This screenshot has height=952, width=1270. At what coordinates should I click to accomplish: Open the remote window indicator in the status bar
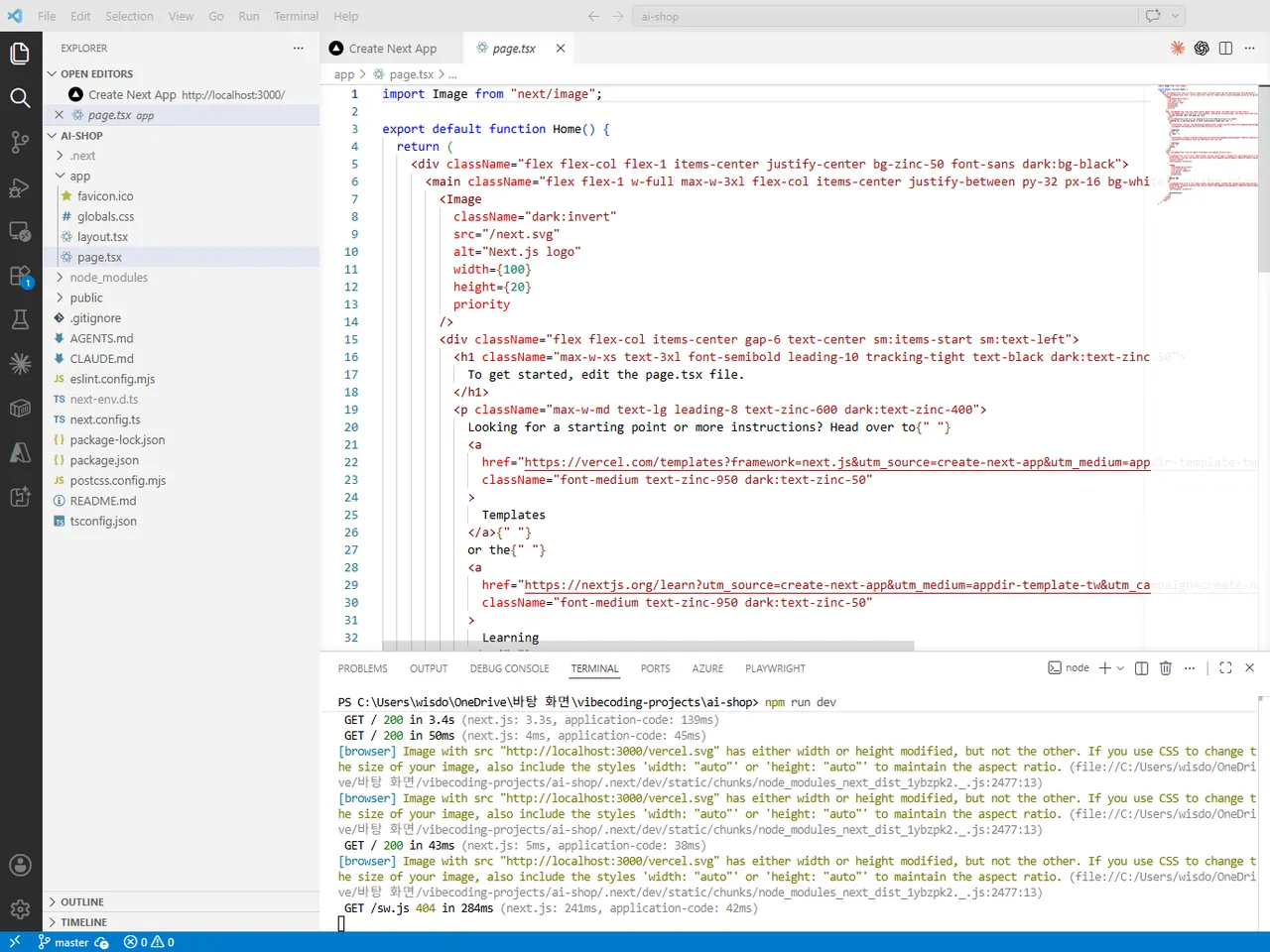click(x=14, y=942)
